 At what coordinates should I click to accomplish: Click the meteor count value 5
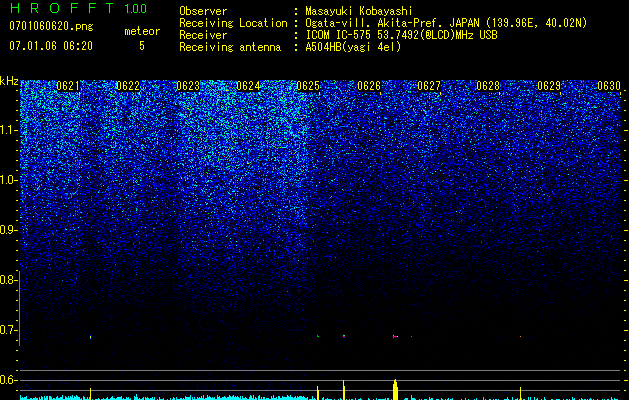142,46
